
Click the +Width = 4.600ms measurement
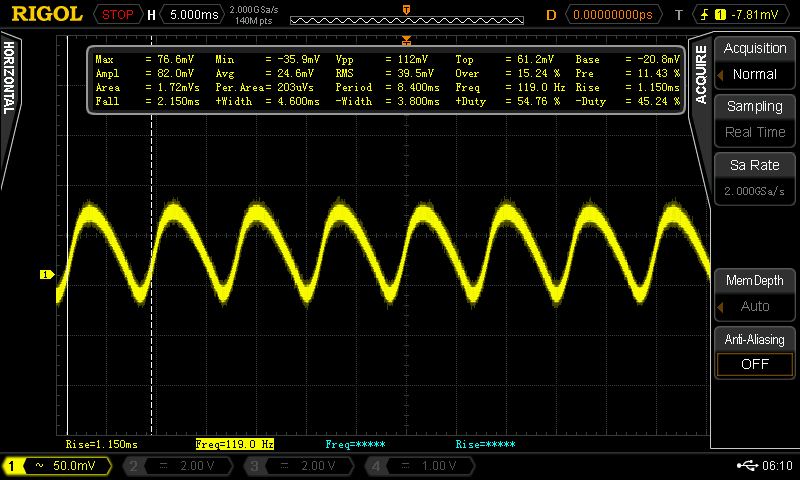coord(268,101)
